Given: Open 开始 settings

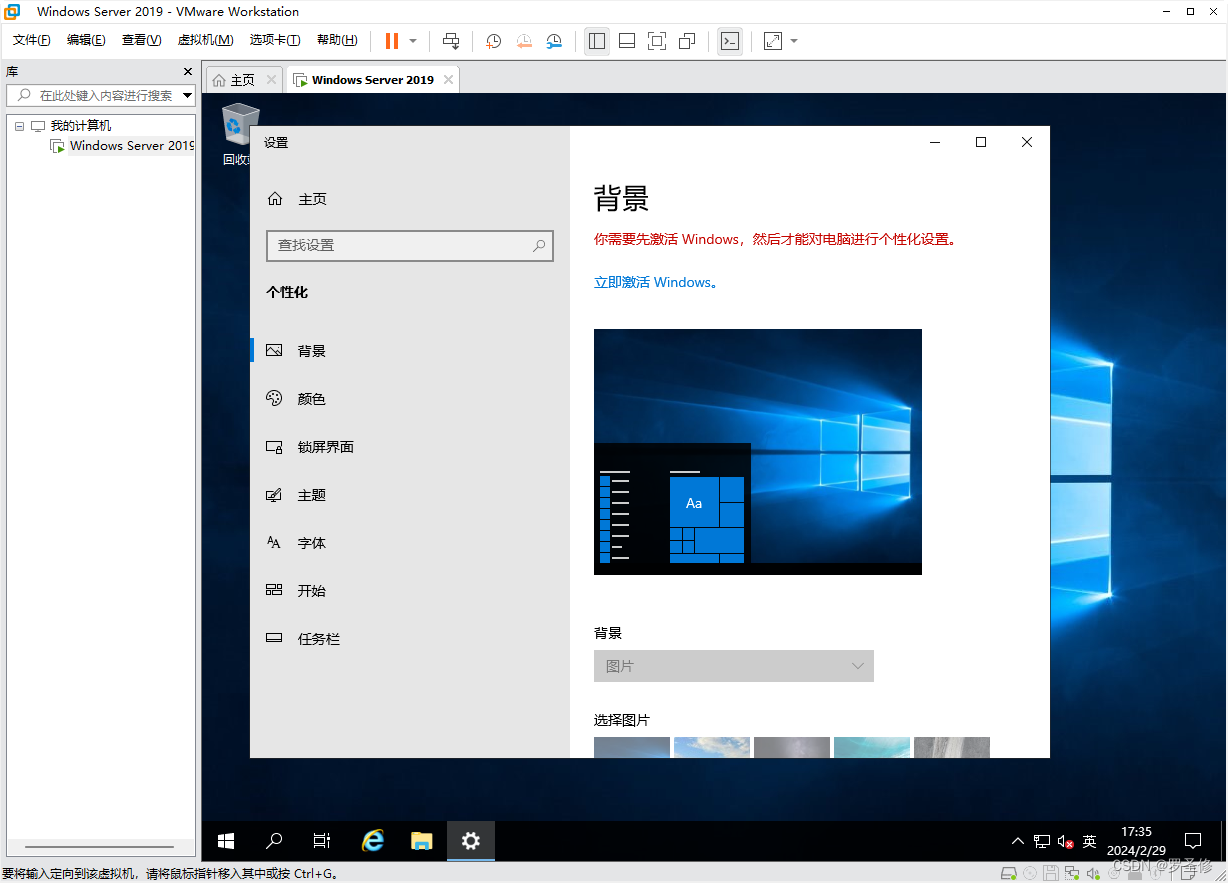Looking at the screenshot, I should [x=410, y=591].
